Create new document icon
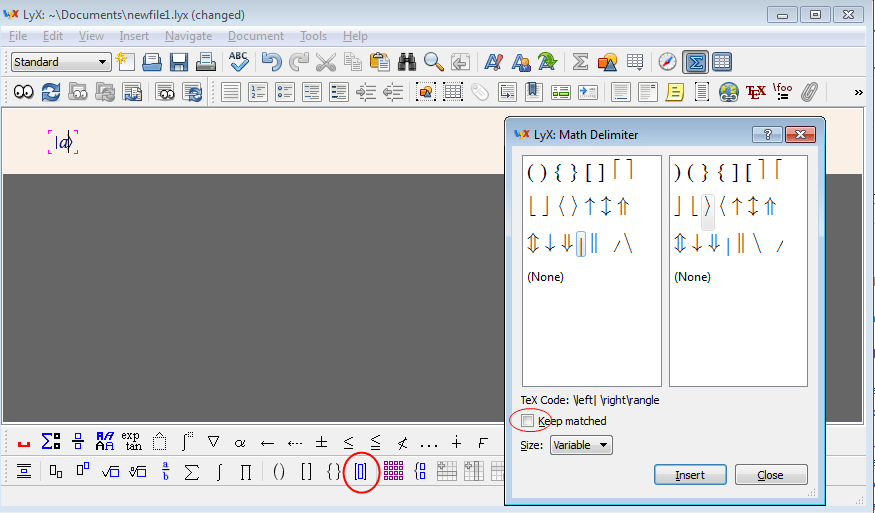Image resolution: width=875 pixels, height=513 pixels. [x=125, y=61]
